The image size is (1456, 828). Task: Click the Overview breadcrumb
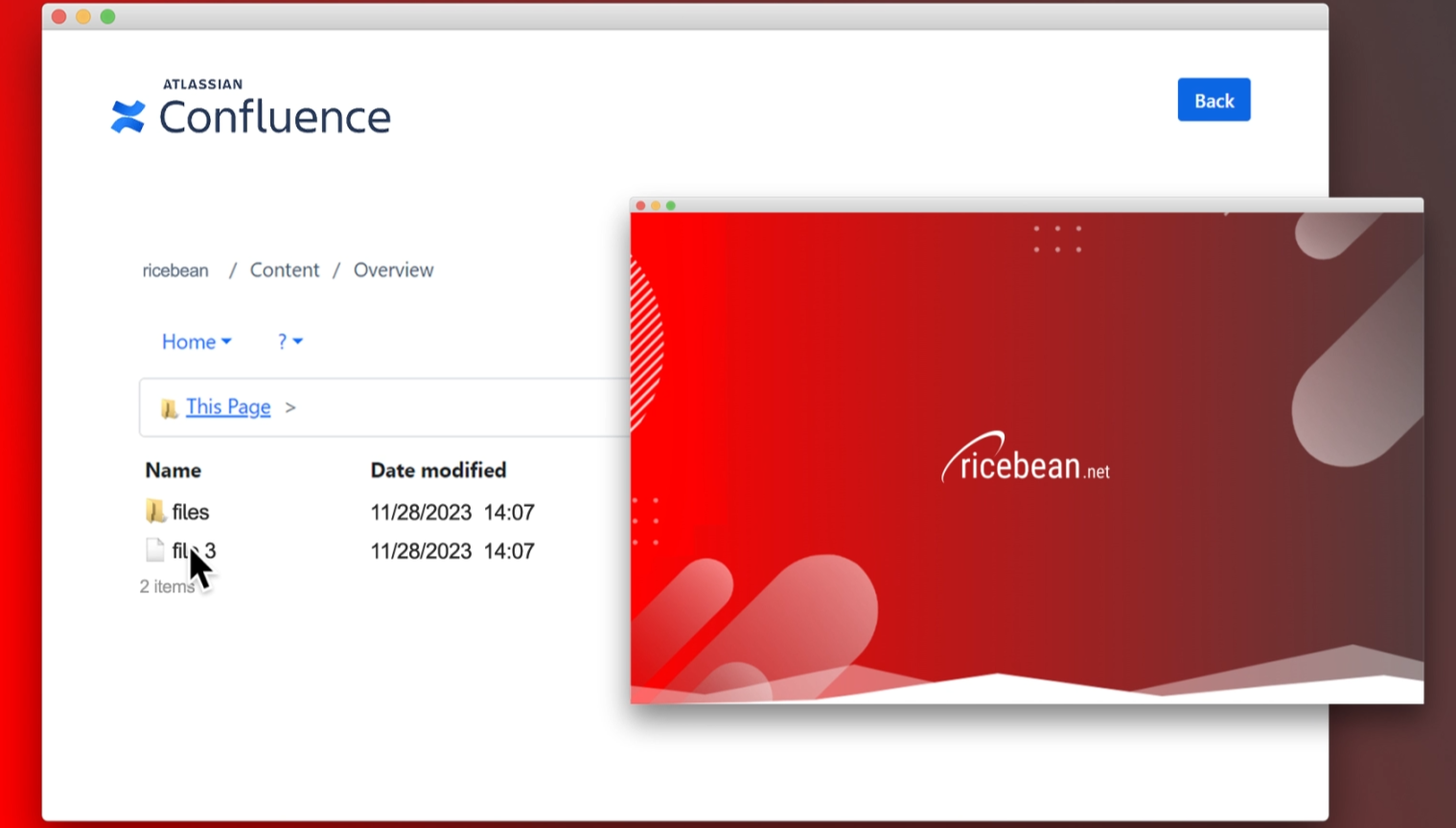click(x=393, y=269)
